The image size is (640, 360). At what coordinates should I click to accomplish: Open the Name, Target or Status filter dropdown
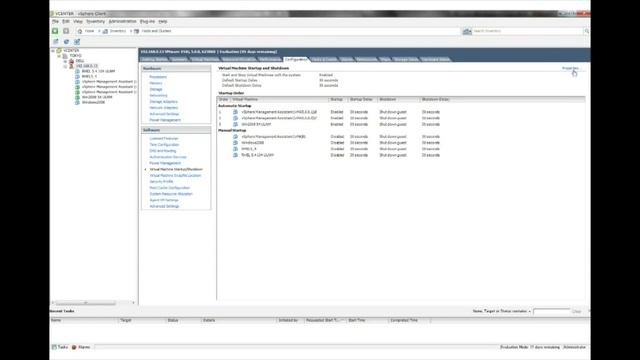coord(502,311)
